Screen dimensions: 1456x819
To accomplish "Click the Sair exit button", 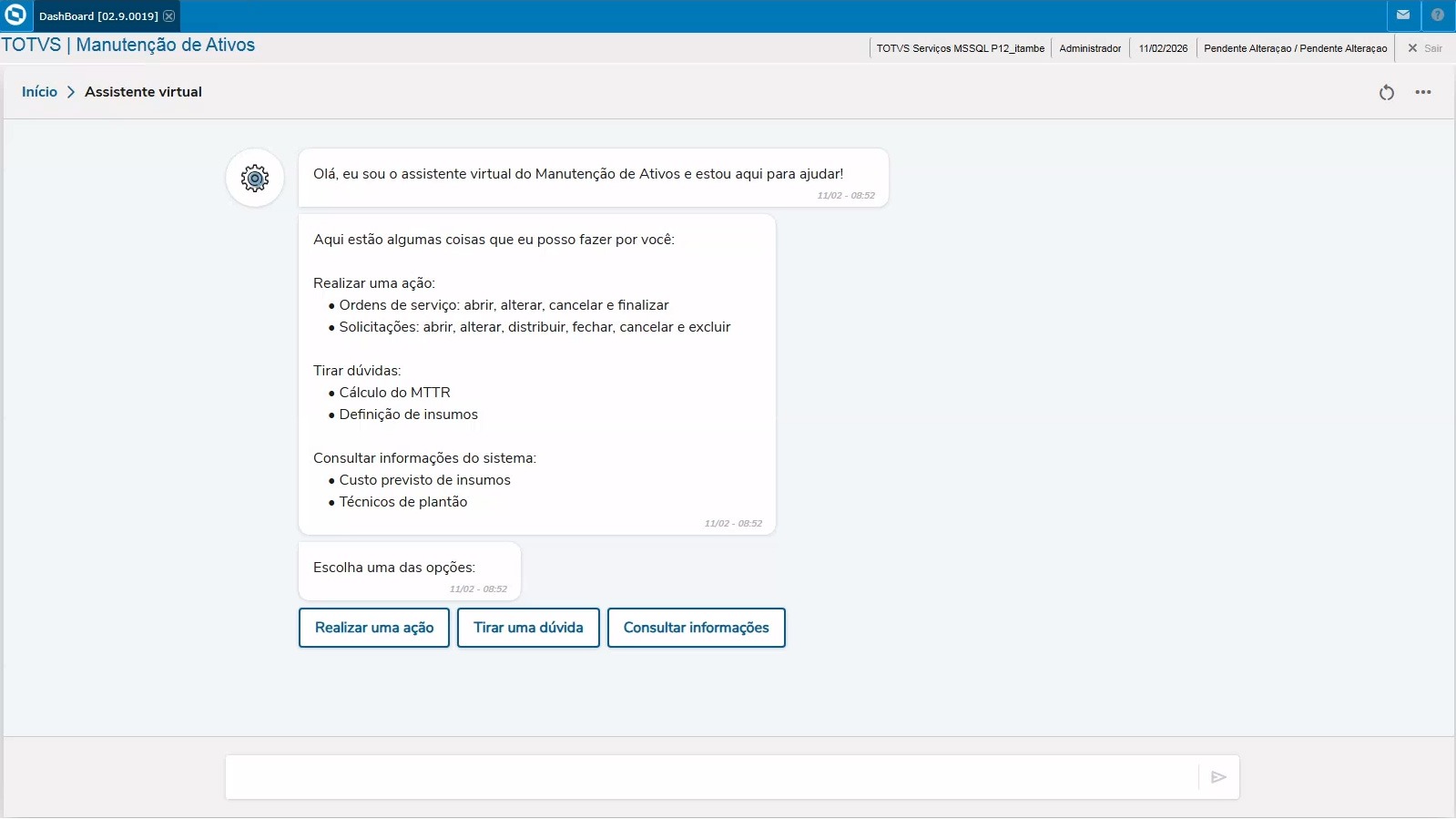I will (x=1425, y=48).
